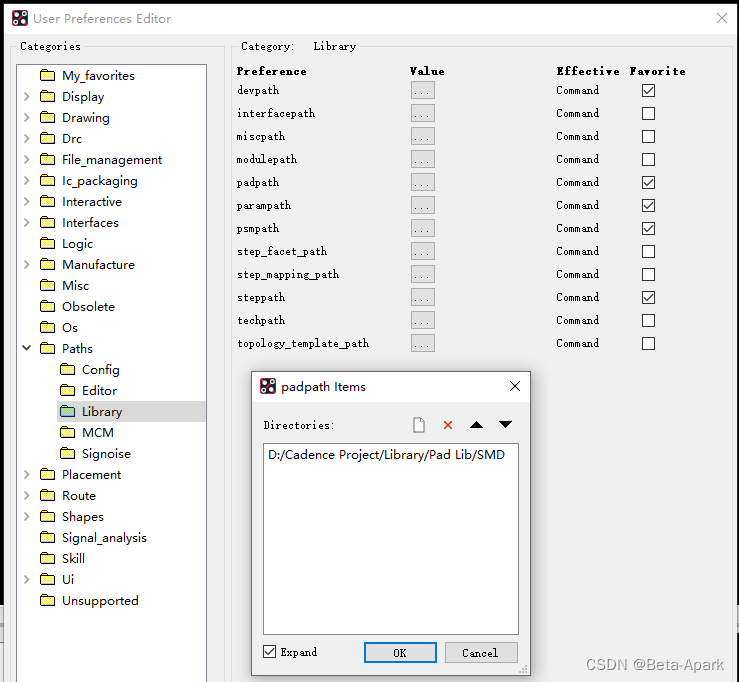The height and width of the screenshot is (682, 739).
Task: Select the Signoise item under Paths
Action: [106, 454]
